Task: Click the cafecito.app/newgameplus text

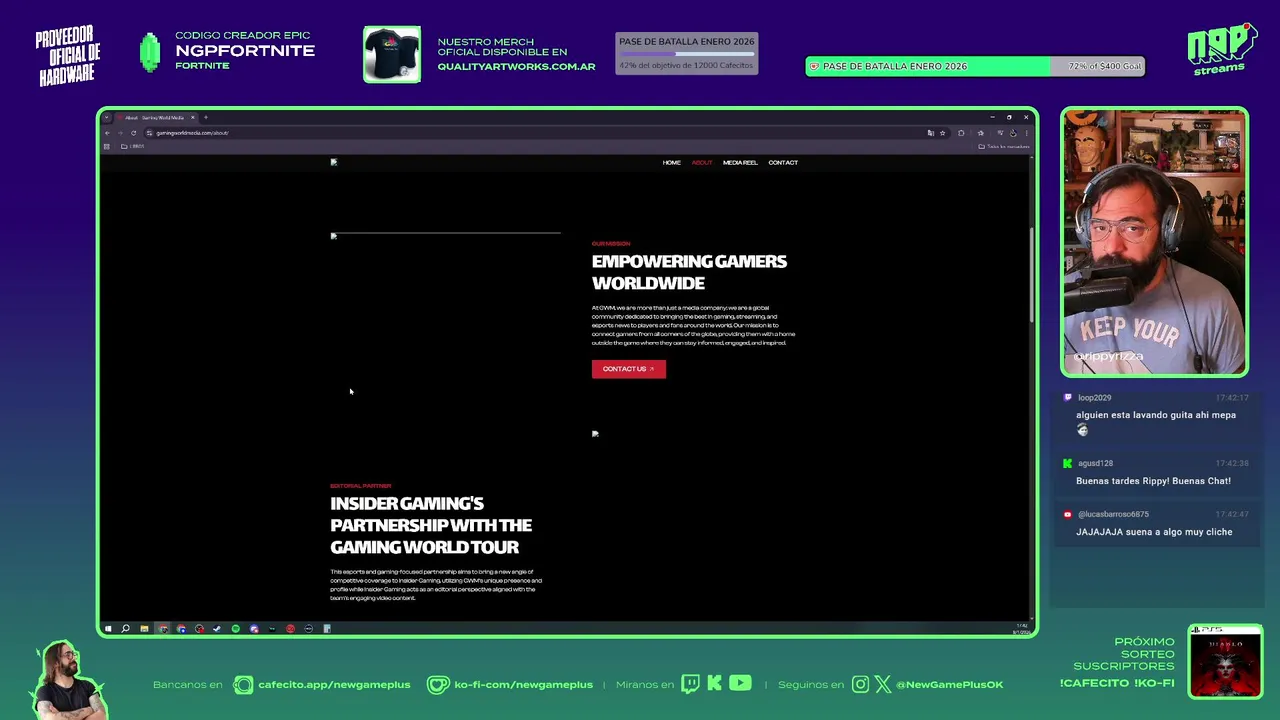Action: pos(334,685)
